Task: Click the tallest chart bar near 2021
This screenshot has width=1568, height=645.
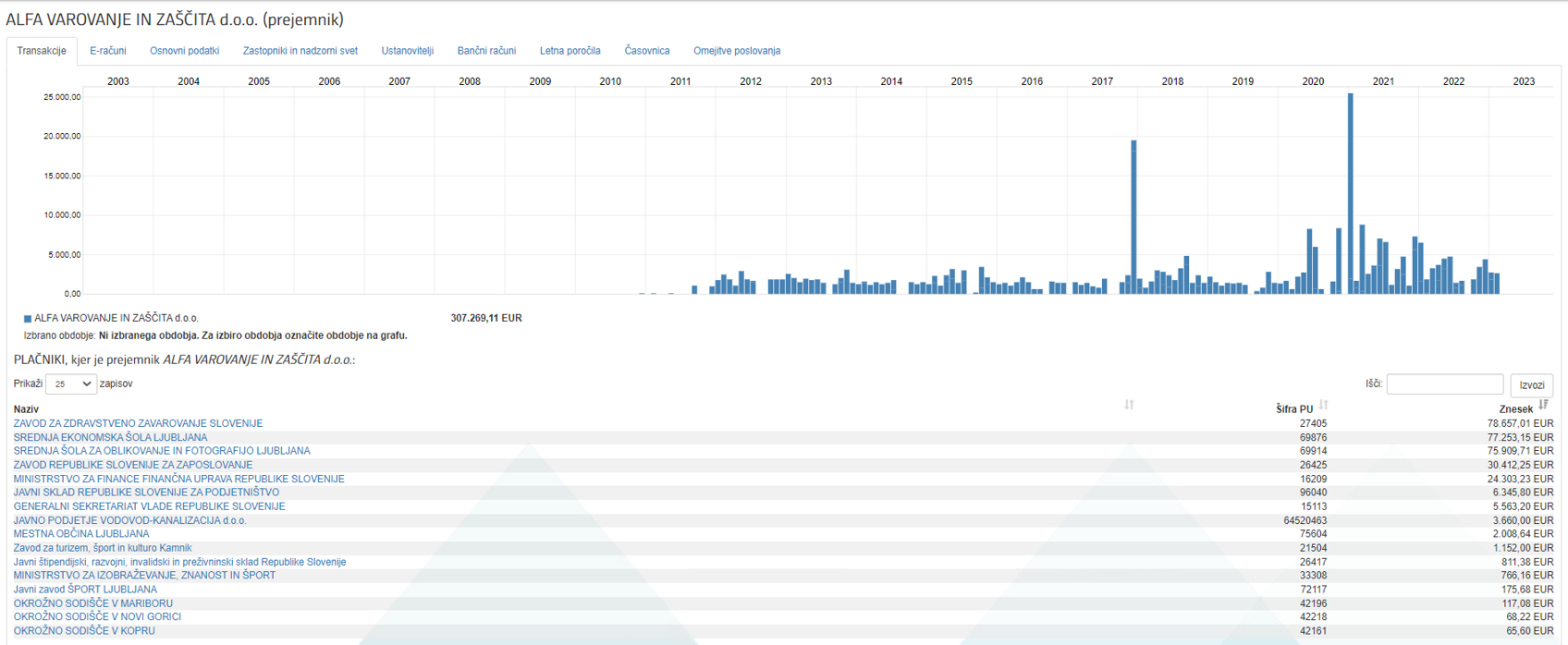Action: 1351,194
